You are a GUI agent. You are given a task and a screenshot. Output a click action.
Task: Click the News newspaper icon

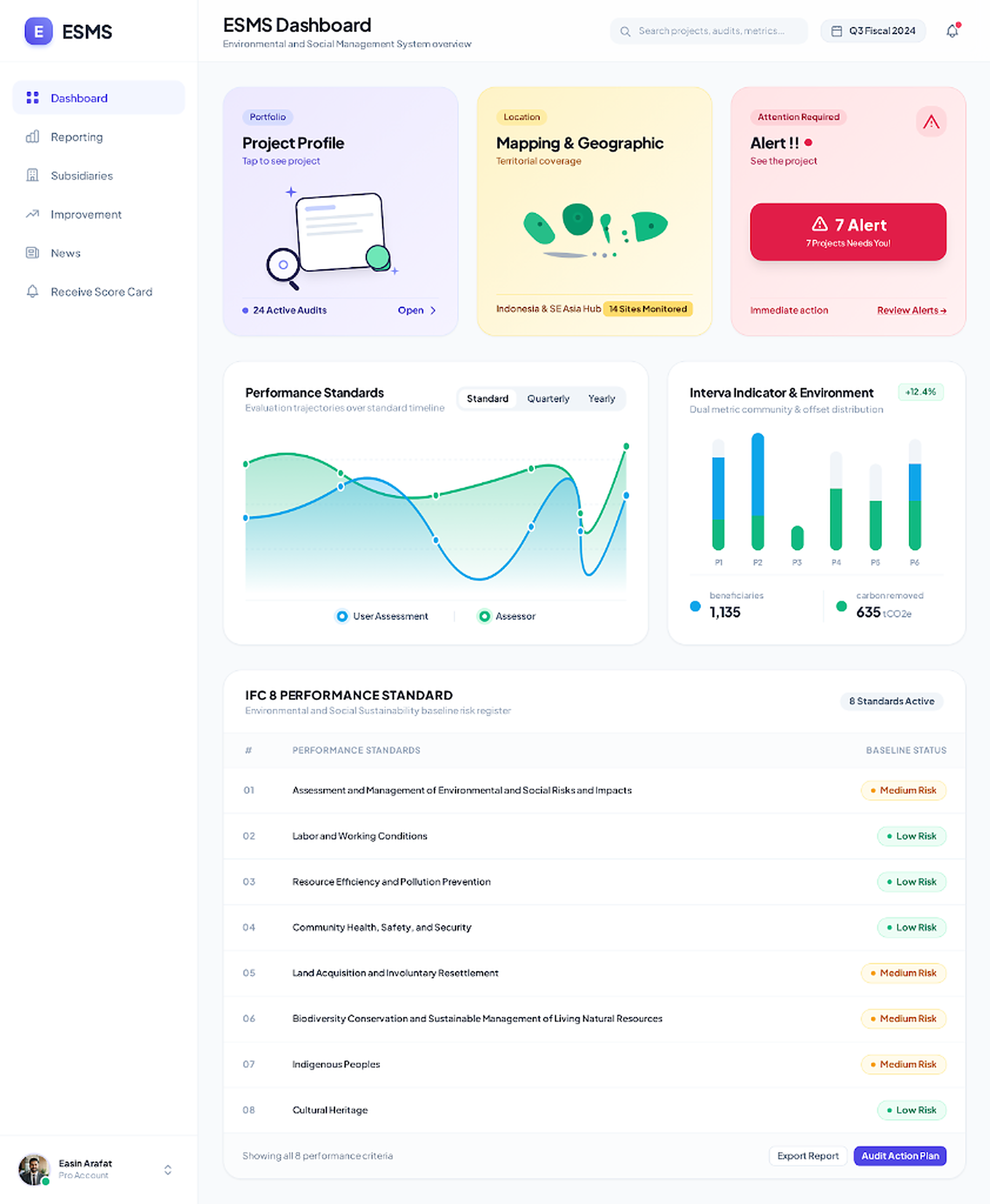click(x=32, y=253)
